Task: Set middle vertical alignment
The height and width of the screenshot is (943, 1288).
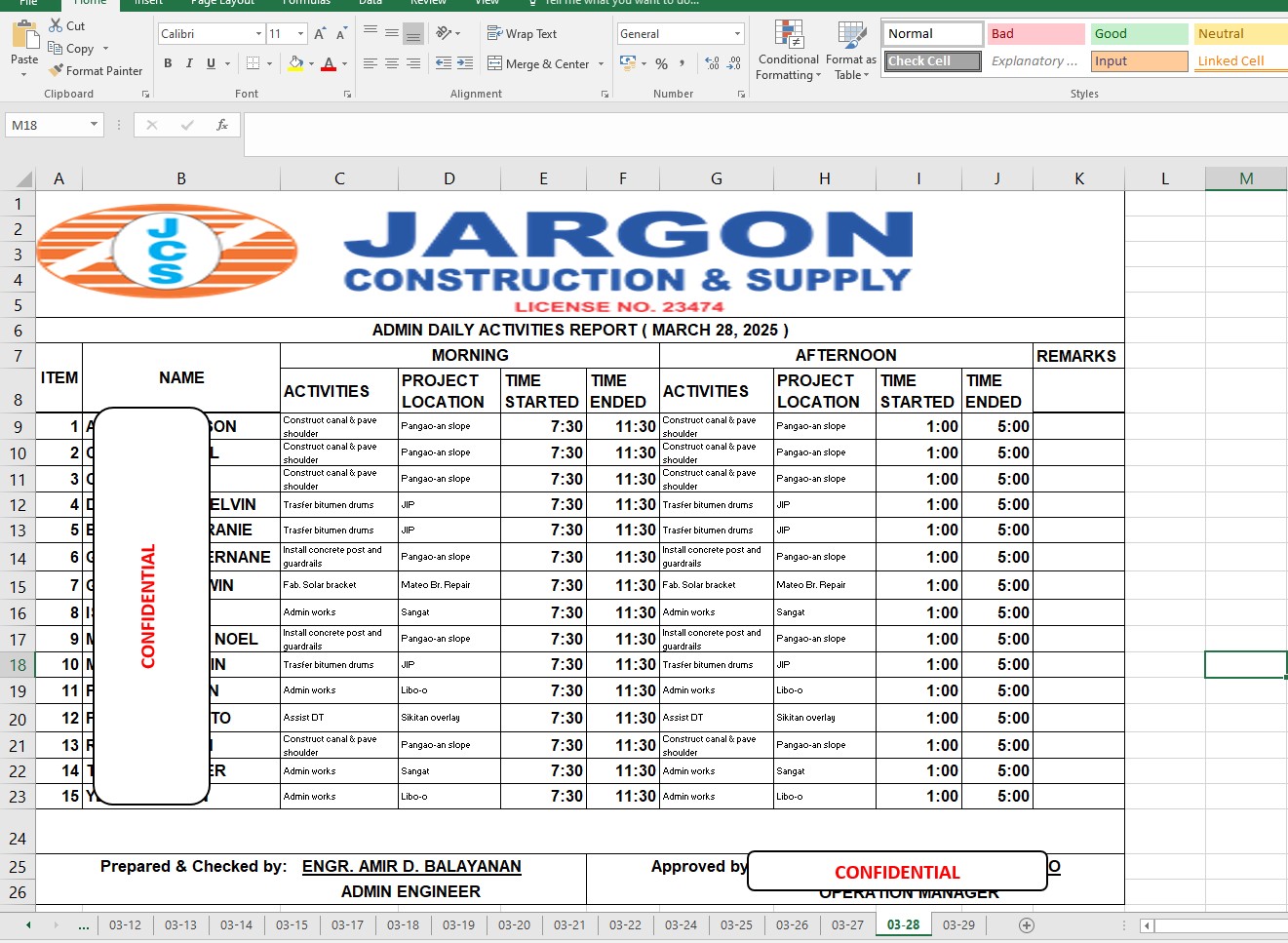Action: tap(392, 33)
